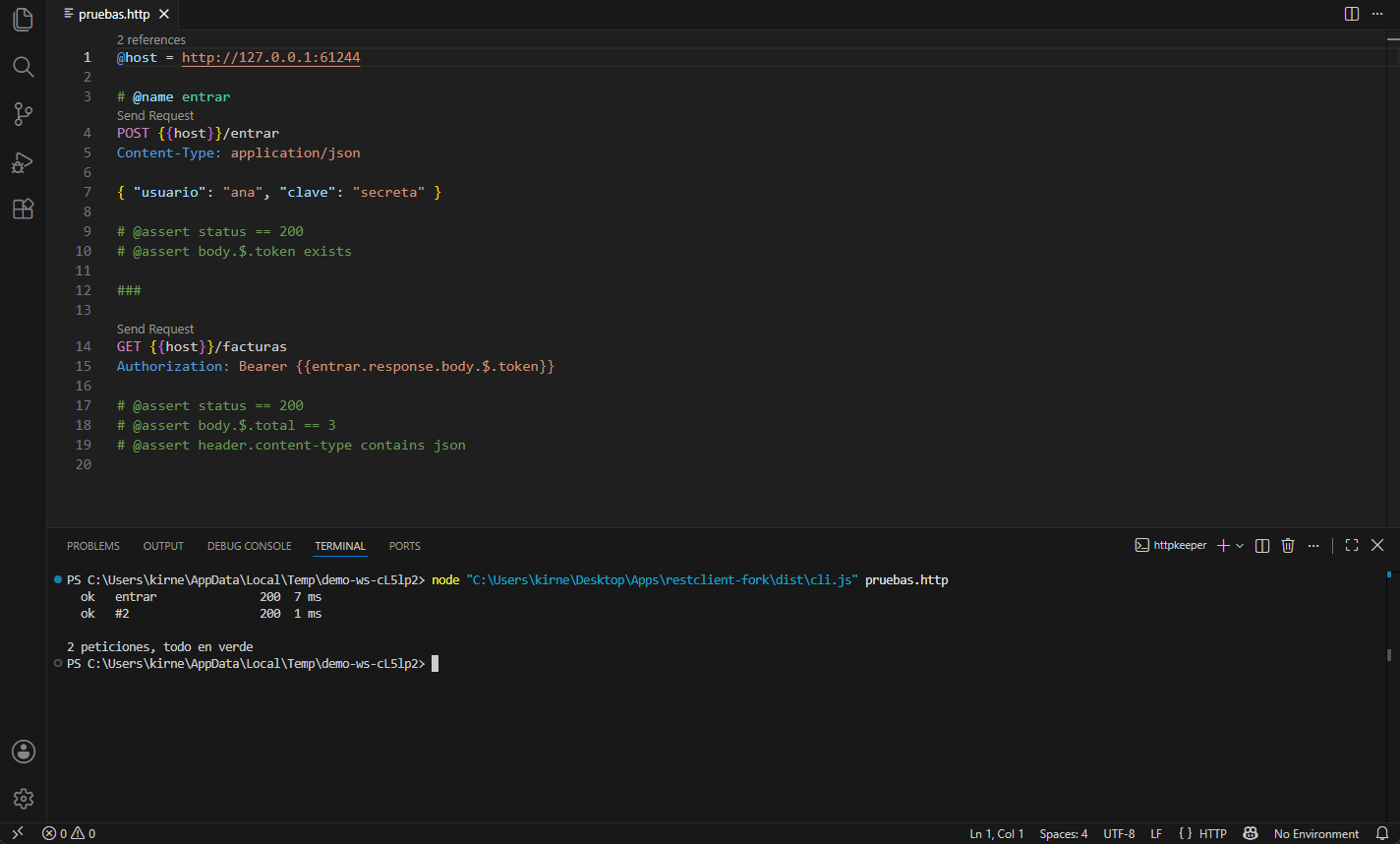Send Request above POST entrar

155,116
